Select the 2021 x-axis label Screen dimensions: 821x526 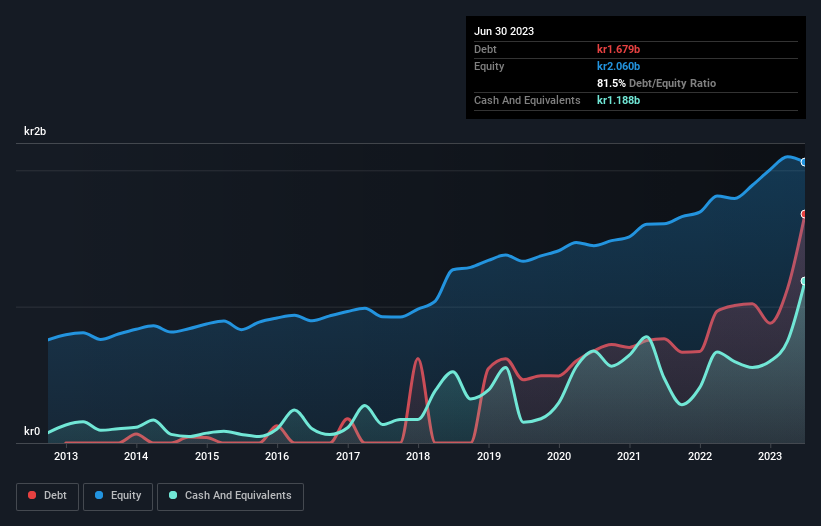click(629, 456)
